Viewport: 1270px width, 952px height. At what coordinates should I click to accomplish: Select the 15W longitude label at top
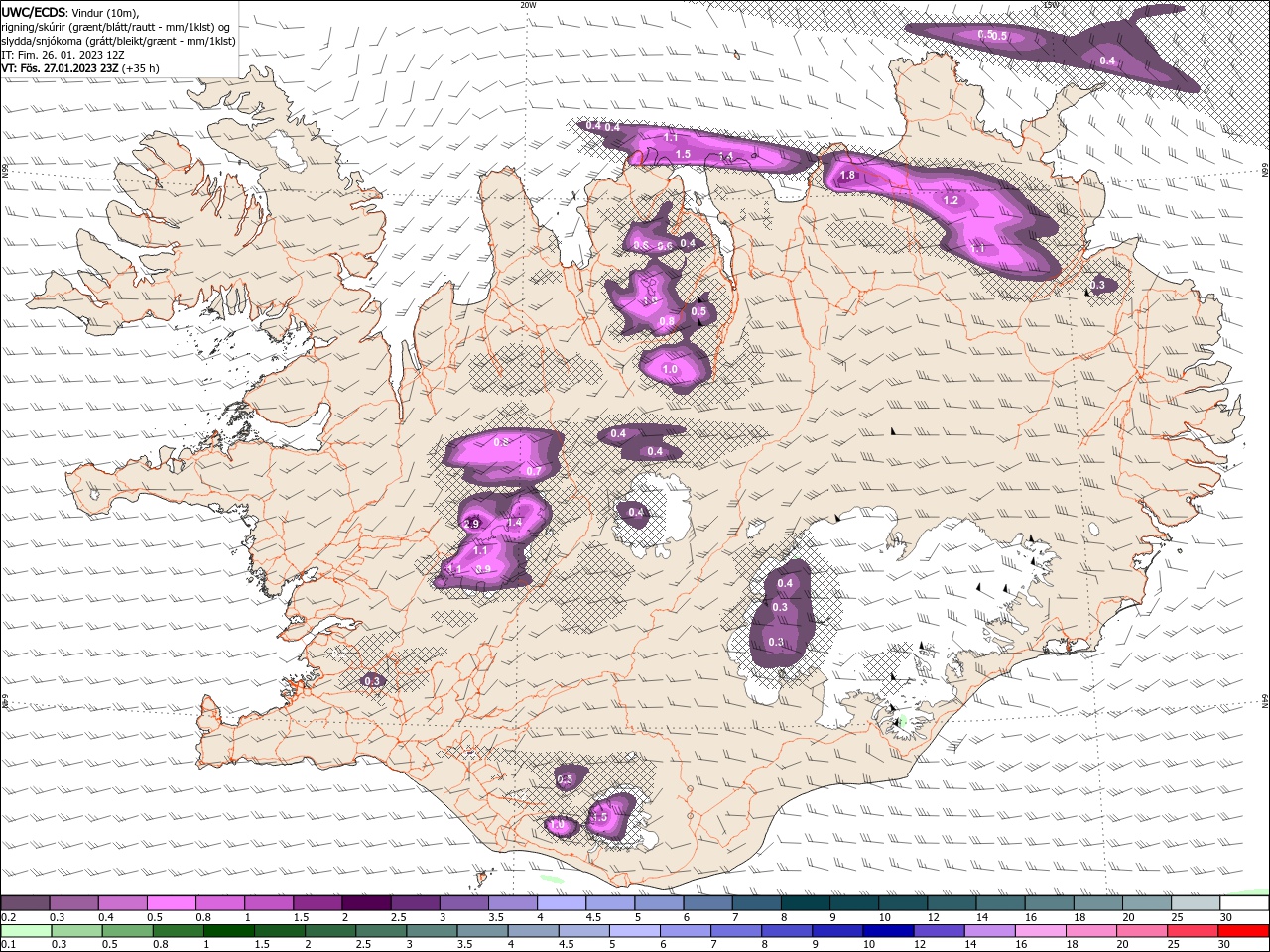click(x=1051, y=5)
